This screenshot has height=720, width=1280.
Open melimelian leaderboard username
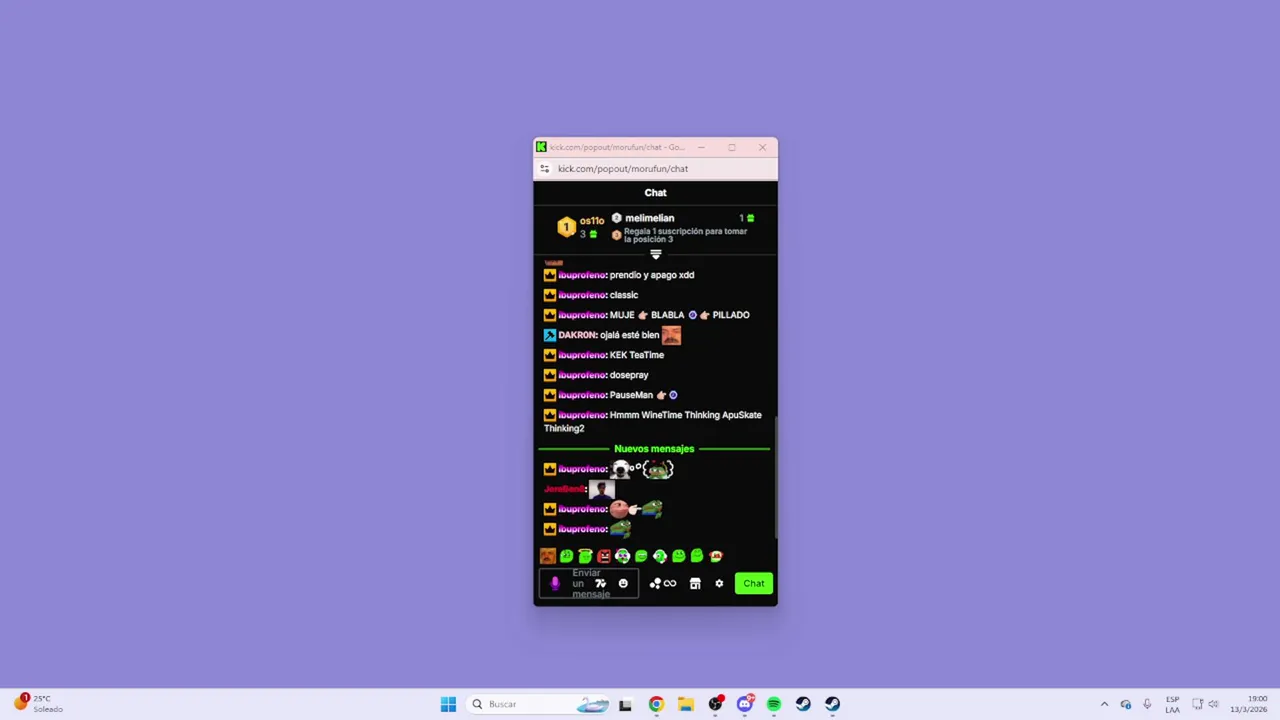coord(649,218)
